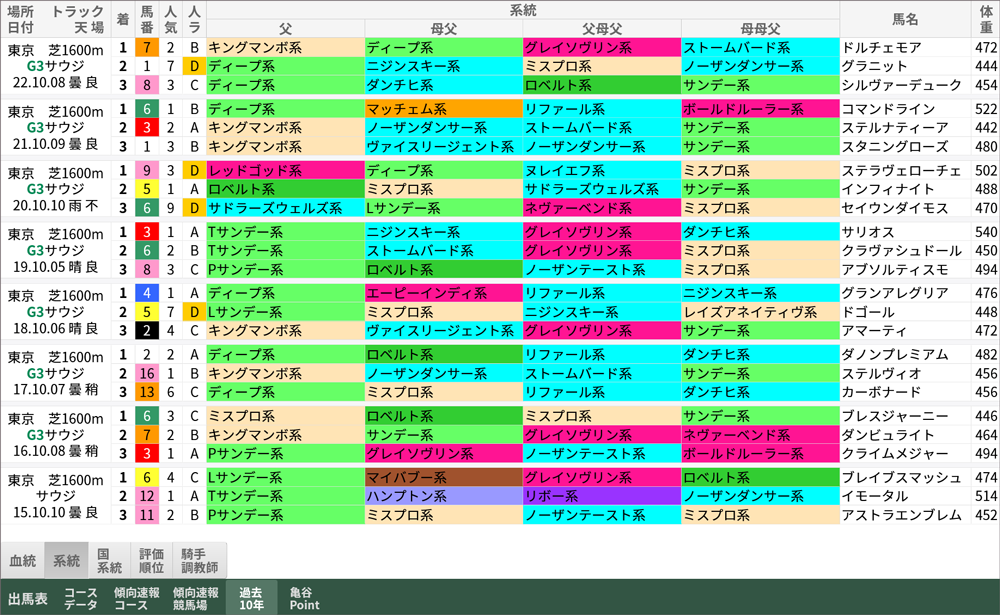Click horse name グランアレグリア
This screenshot has height=615, width=1000.
(895, 293)
